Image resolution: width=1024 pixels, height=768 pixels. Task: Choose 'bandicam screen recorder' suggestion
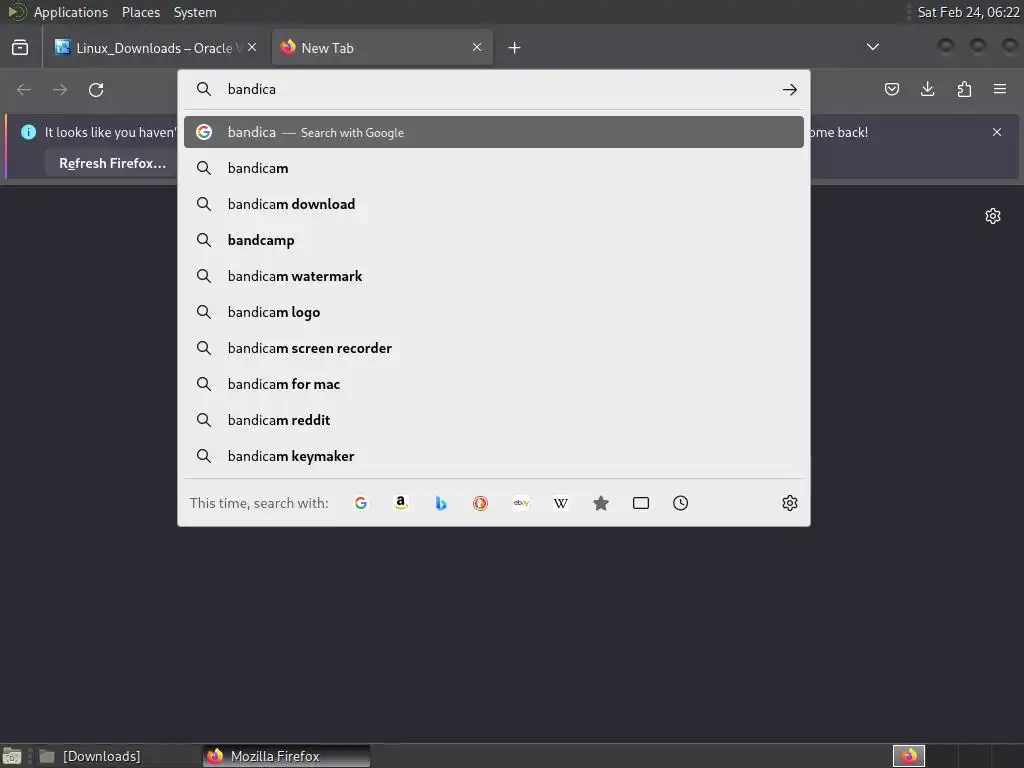[x=494, y=347]
